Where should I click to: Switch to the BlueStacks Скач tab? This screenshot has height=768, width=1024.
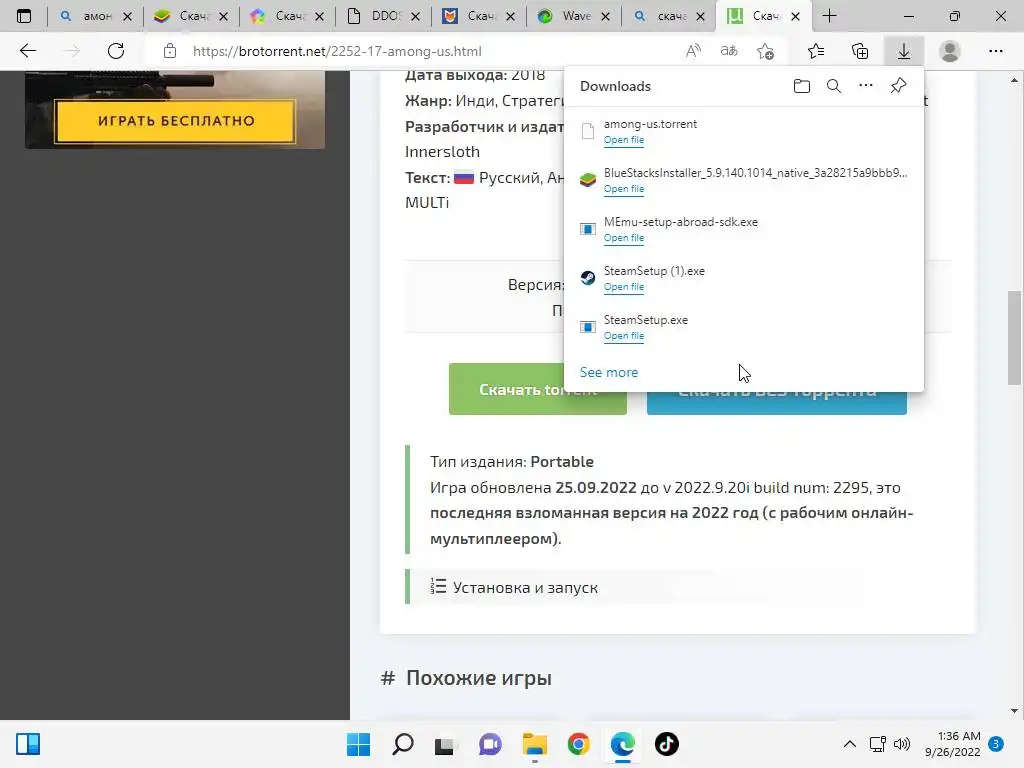click(191, 16)
